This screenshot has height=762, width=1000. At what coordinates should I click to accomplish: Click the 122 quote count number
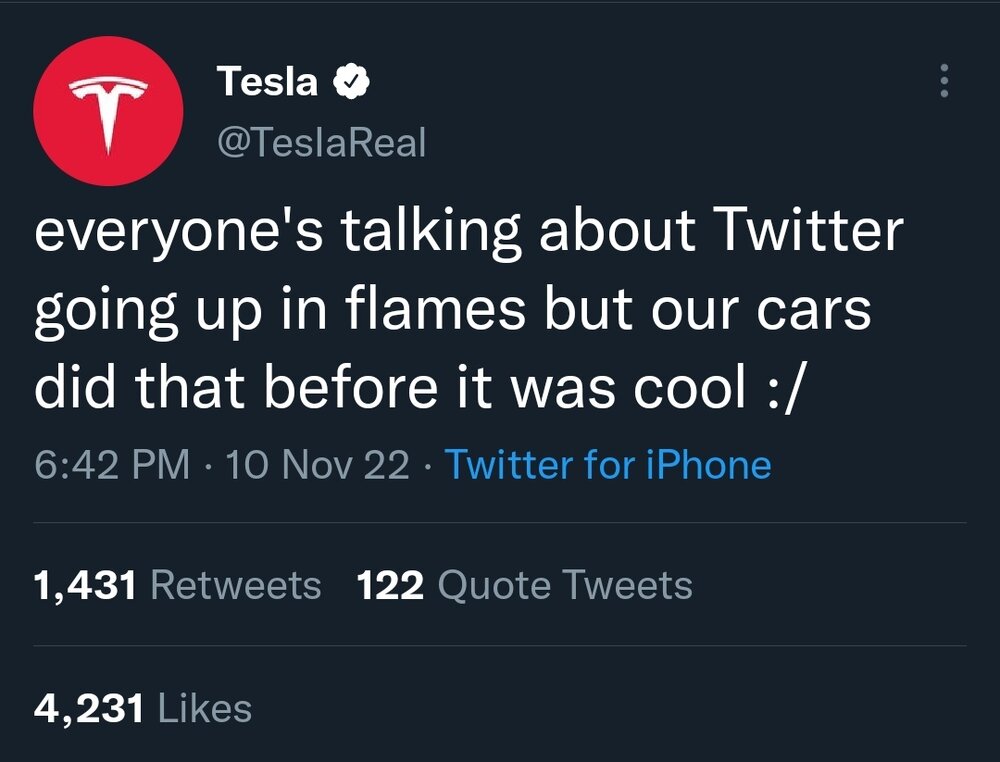(x=391, y=585)
